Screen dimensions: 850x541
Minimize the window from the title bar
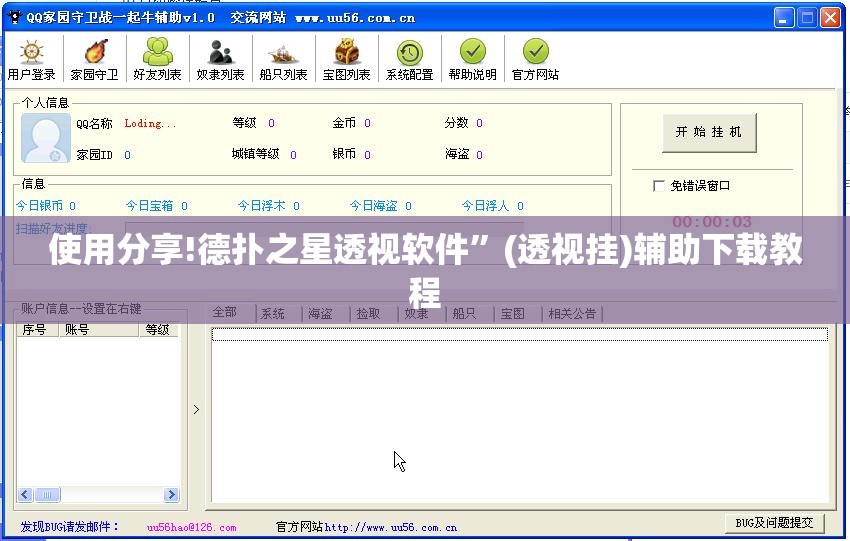(x=783, y=18)
